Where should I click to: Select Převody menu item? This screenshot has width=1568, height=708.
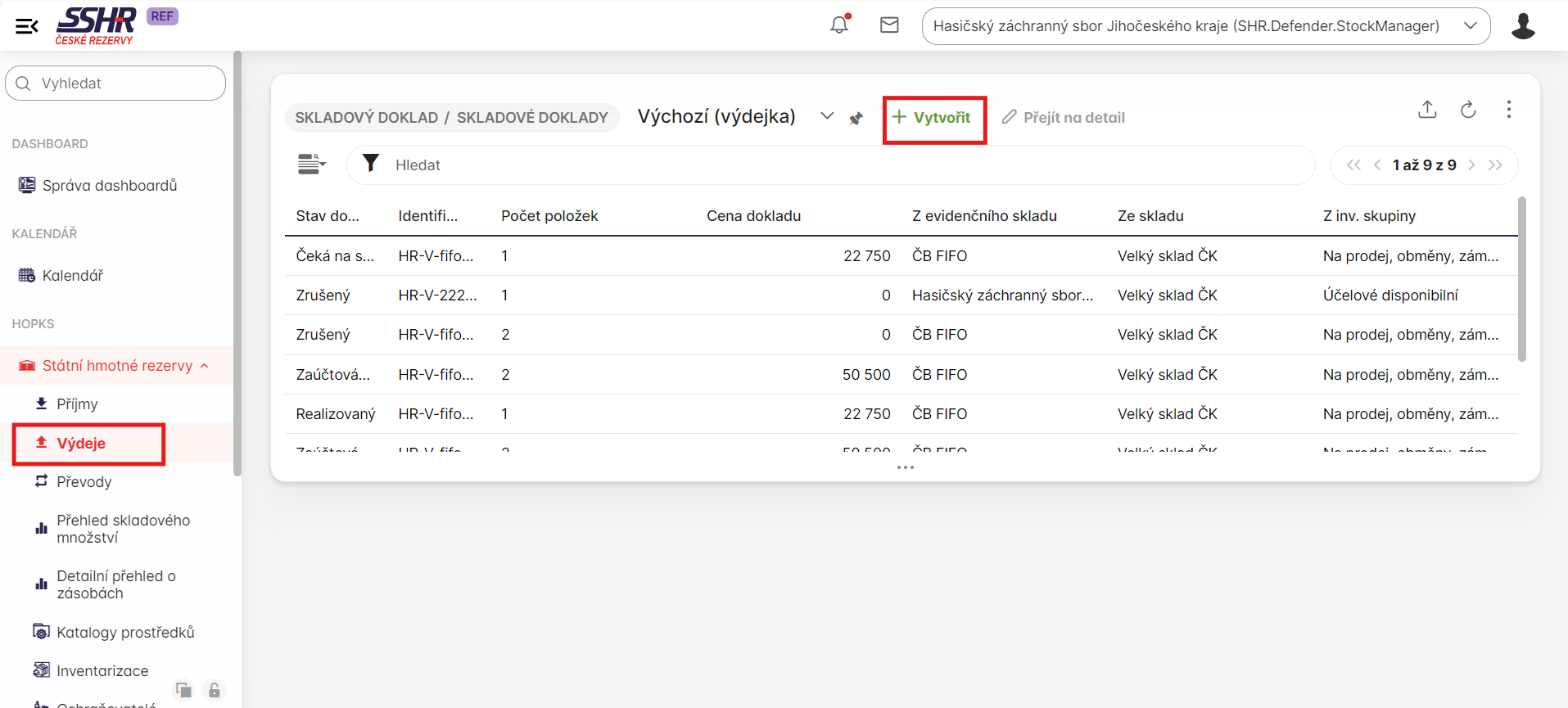[84, 482]
